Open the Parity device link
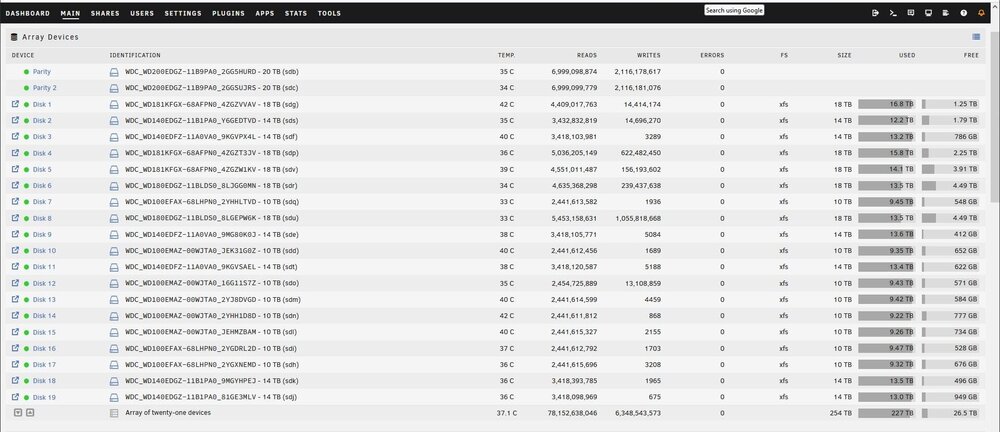This screenshot has width=1000, height=432. tap(41, 71)
